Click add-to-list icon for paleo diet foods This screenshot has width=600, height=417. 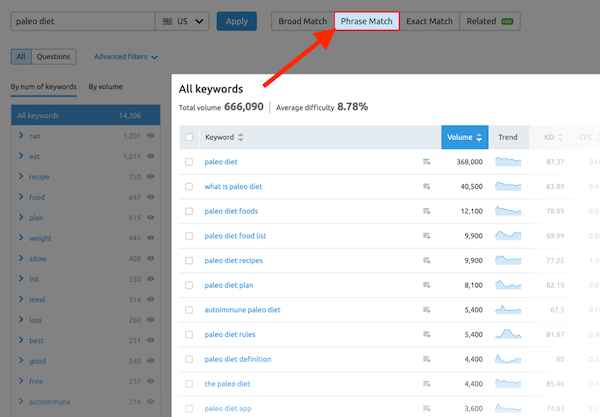pos(427,211)
